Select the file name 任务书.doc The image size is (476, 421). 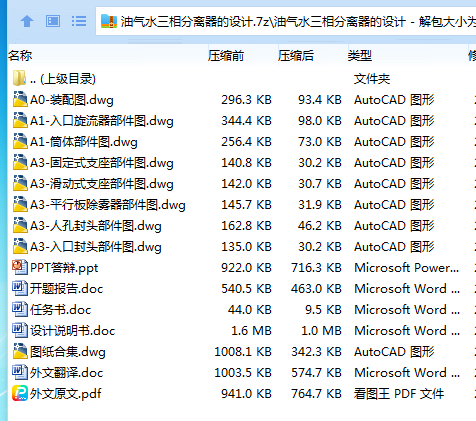[x=61, y=310]
